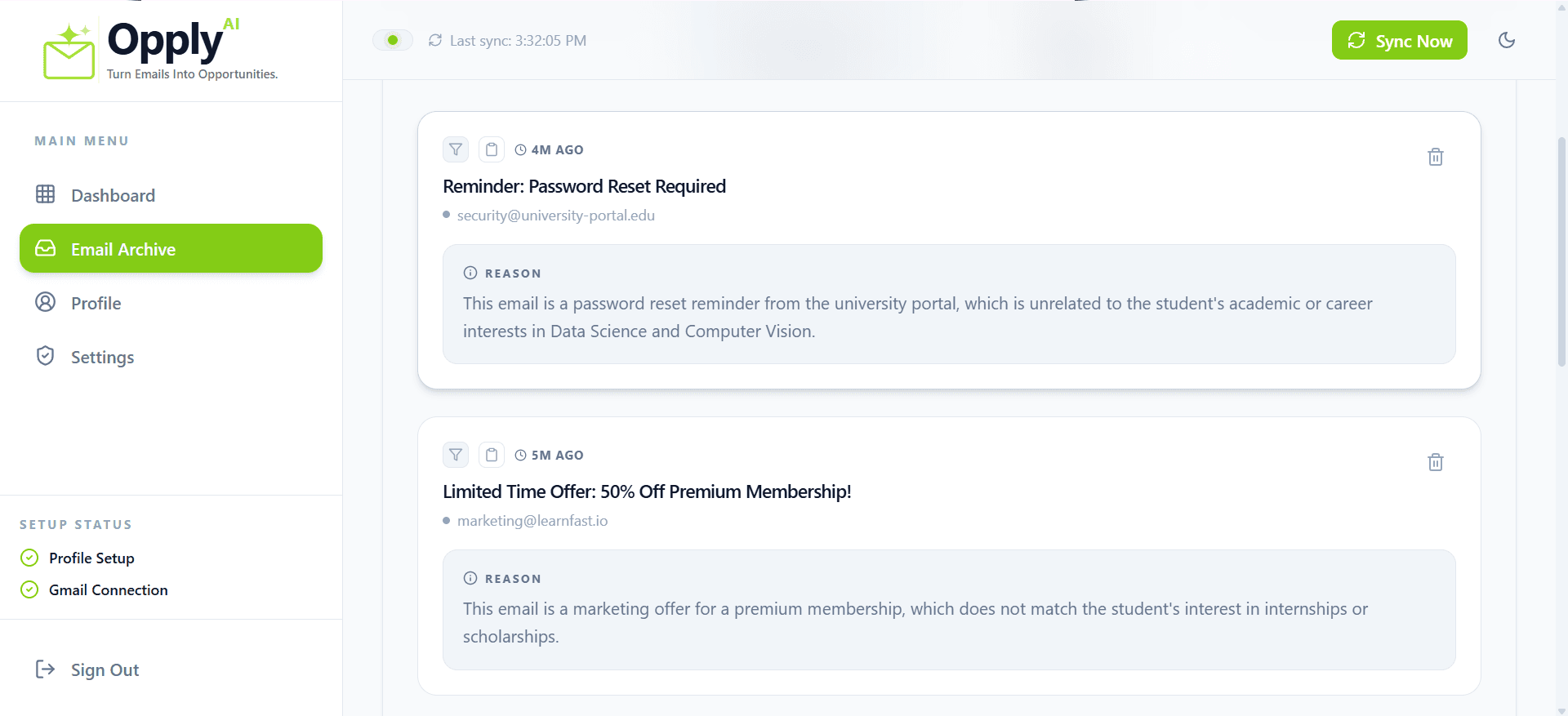Click the info icon in marketing offer reason

pyautogui.click(x=470, y=578)
